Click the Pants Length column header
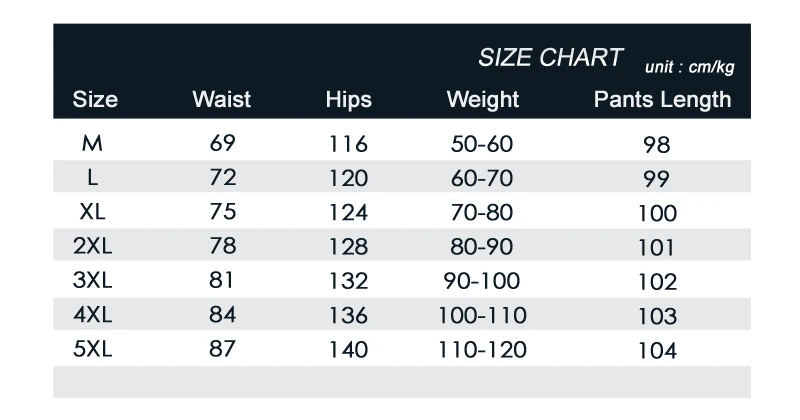This screenshot has width=800, height=420. tap(662, 100)
